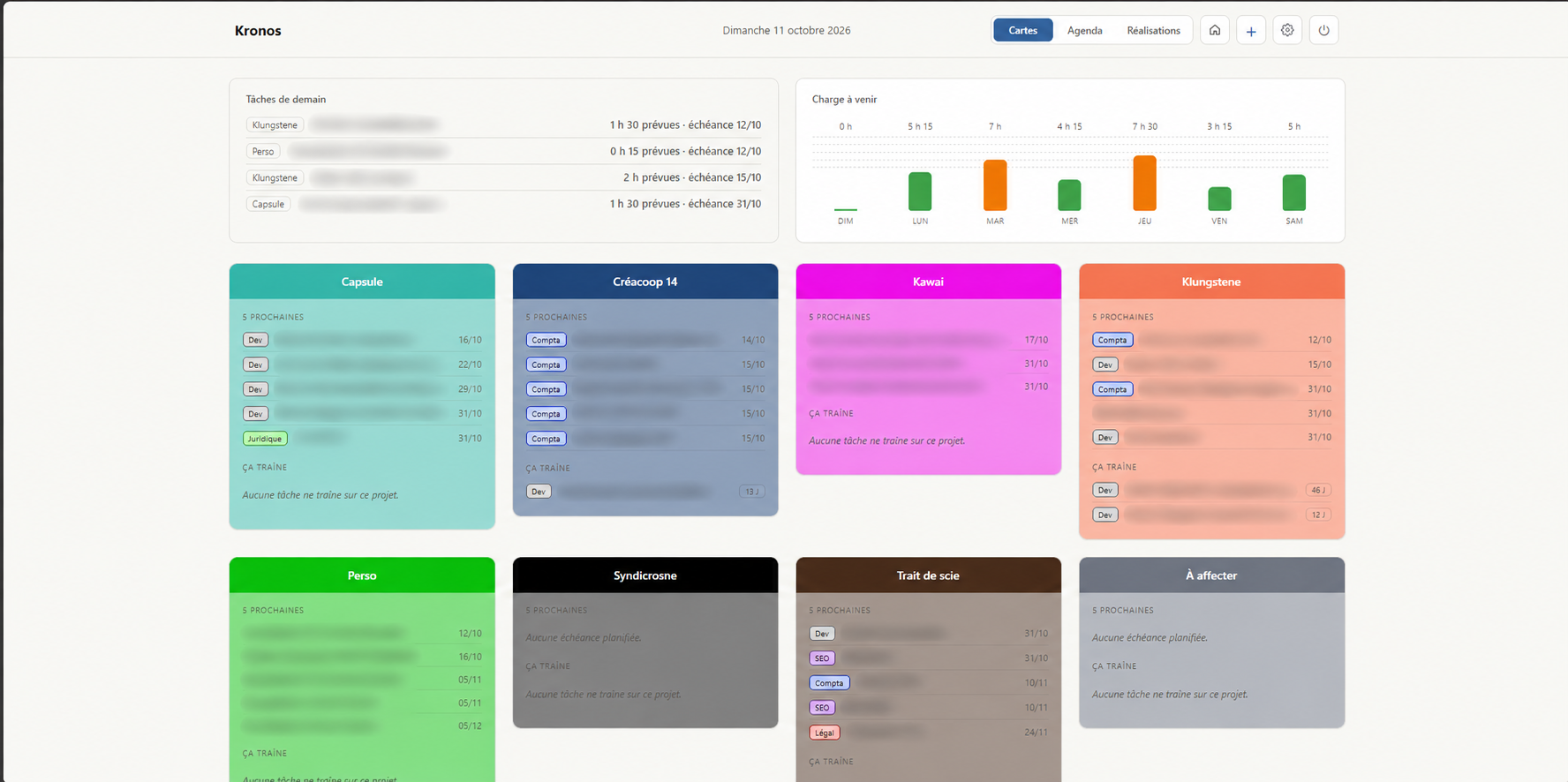Open the Perso card task due 05/12
Screen dimensions: 1568x782
coord(362,726)
